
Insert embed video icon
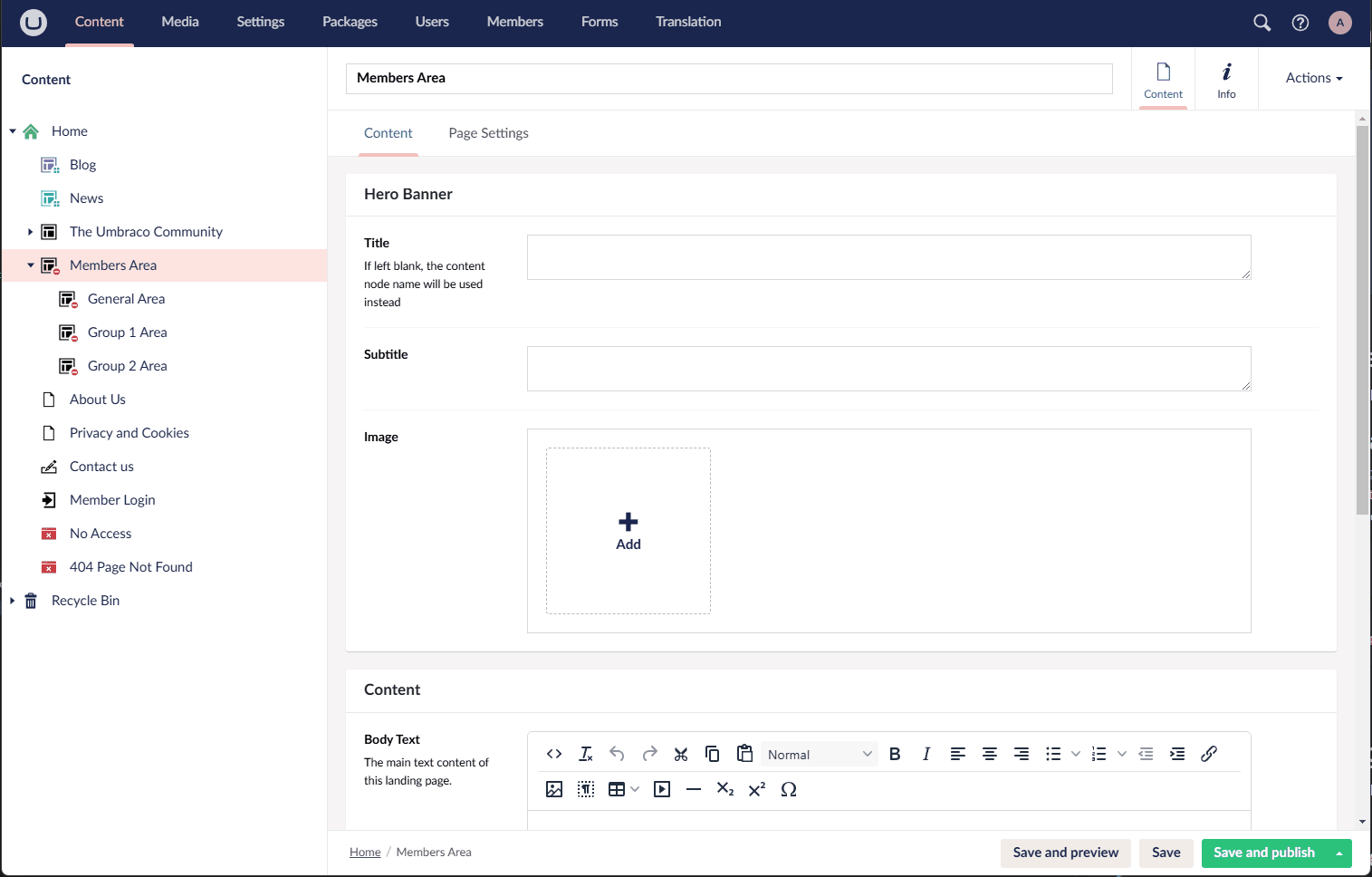tap(662, 789)
